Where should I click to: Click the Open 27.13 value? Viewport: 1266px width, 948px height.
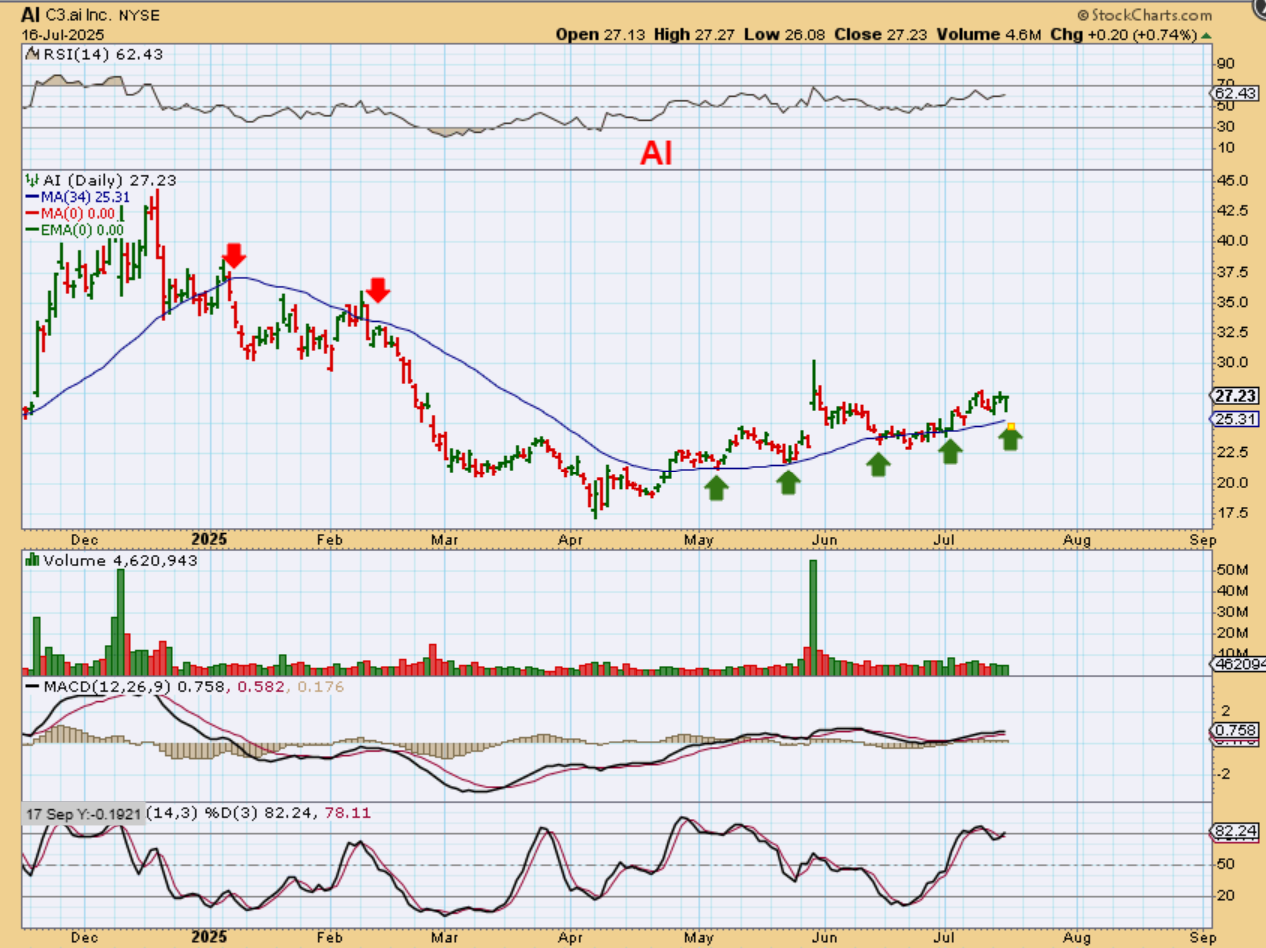pyautogui.click(x=599, y=35)
